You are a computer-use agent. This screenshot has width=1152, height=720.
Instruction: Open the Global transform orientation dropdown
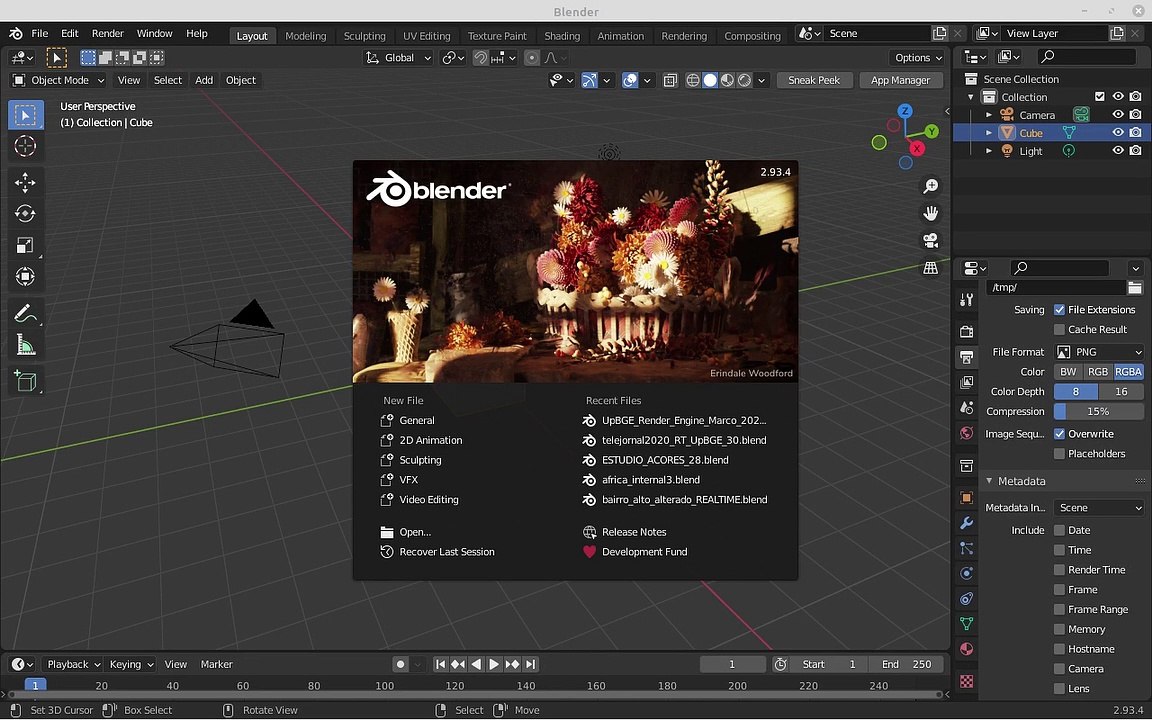(398, 58)
